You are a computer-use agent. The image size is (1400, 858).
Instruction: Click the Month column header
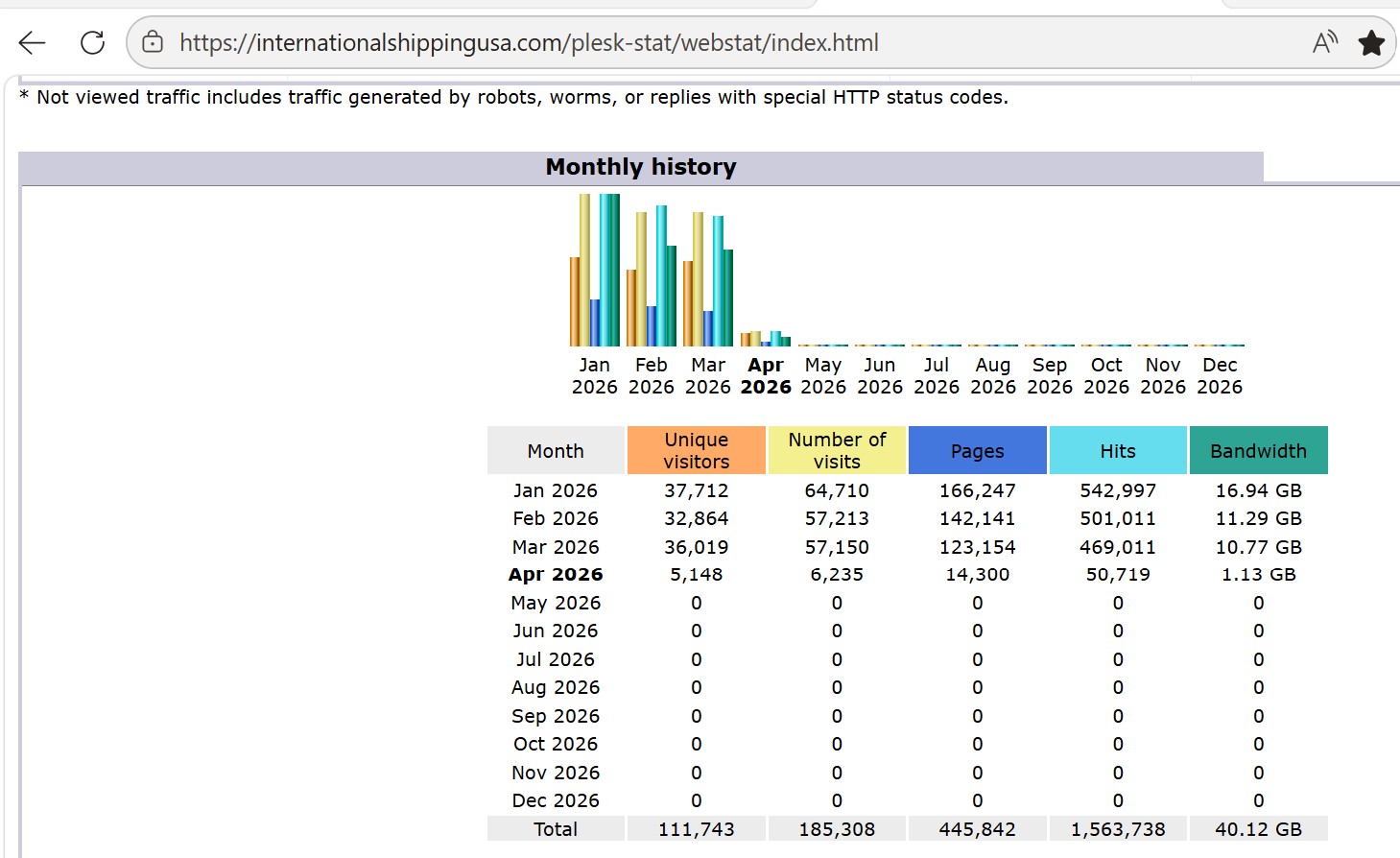pos(556,451)
